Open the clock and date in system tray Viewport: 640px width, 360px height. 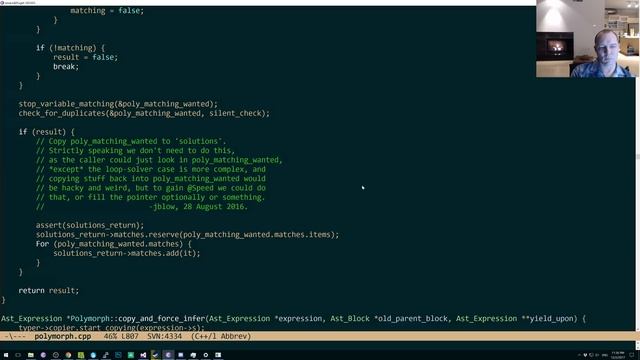[x=618, y=355]
